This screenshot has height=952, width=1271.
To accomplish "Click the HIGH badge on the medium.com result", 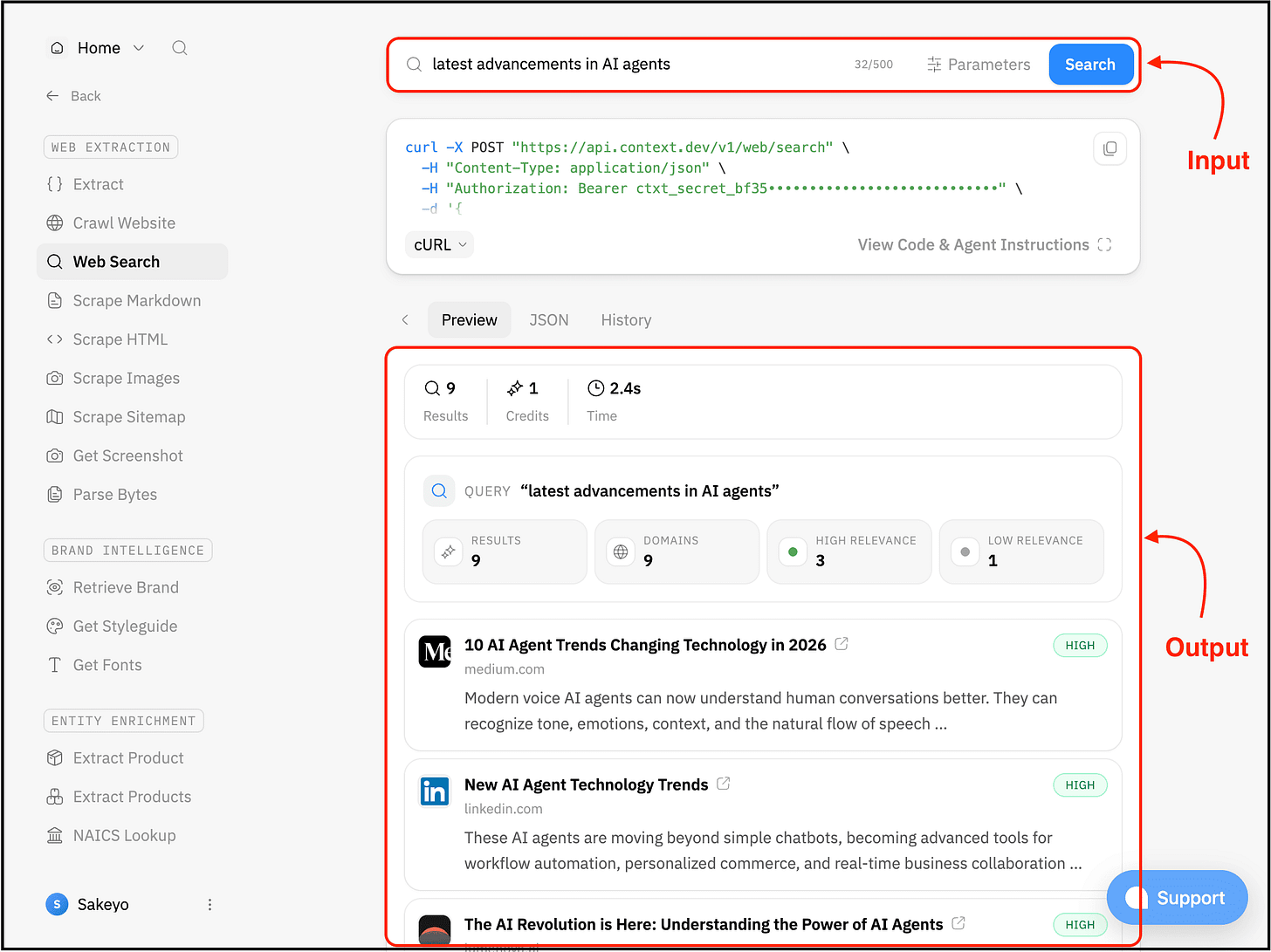I will coord(1080,646).
